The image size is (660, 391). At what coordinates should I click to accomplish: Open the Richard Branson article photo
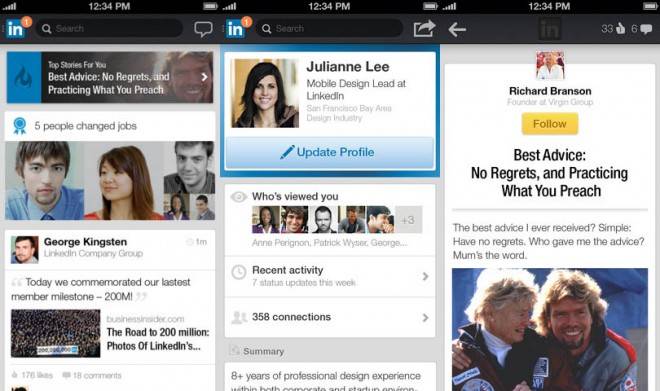pyautogui.click(x=550, y=330)
